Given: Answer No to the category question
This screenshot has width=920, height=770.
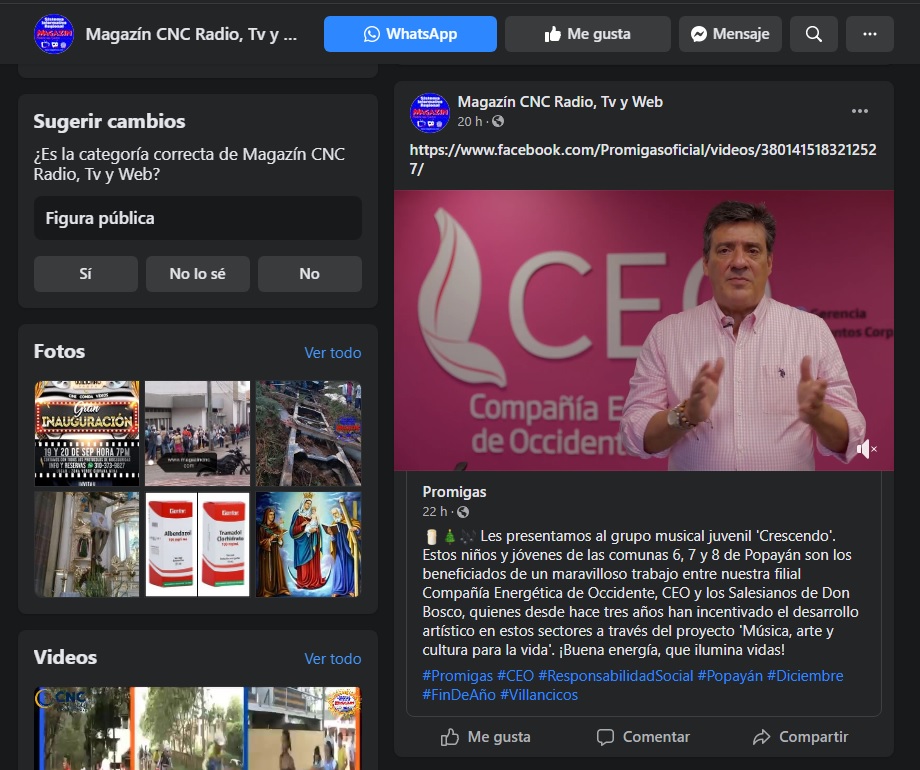Looking at the screenshot, I should [310, 273].
